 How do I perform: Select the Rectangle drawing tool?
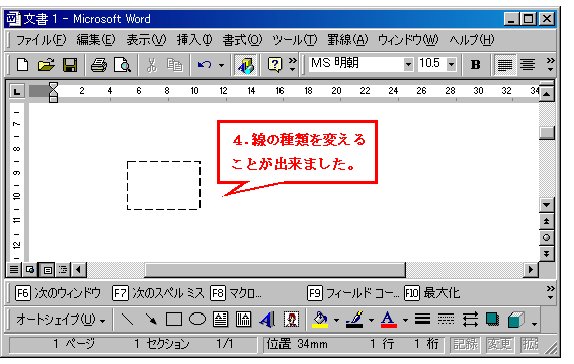point(174,319)
